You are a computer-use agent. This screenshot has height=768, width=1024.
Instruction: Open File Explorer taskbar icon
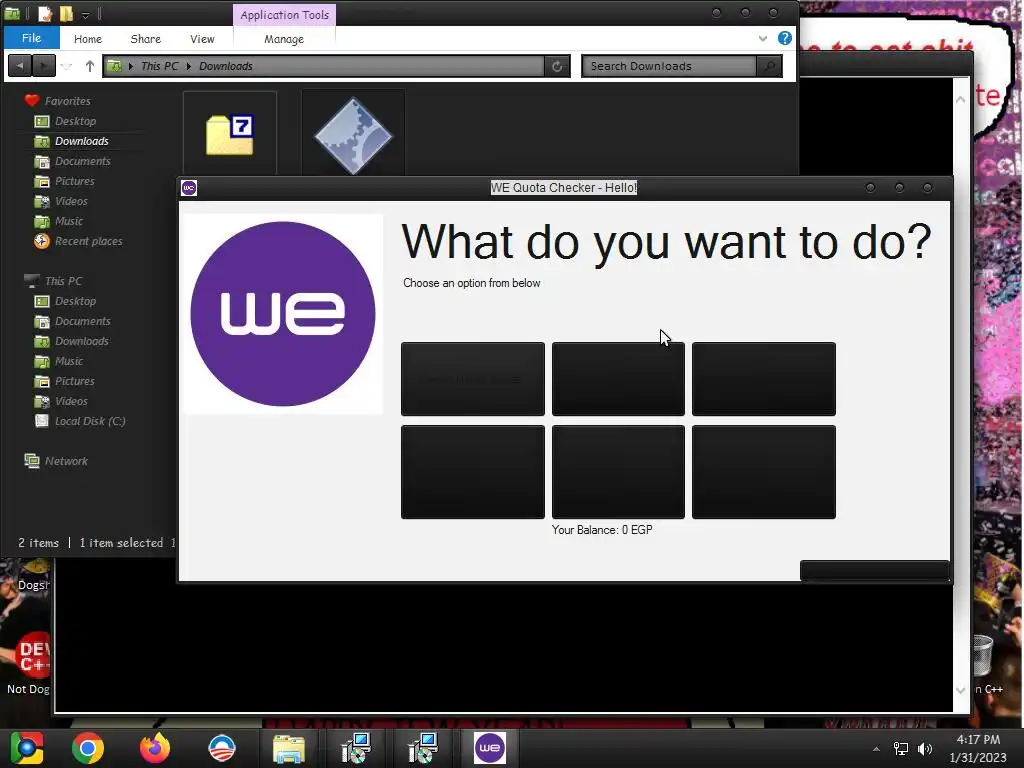pos(289,748)
